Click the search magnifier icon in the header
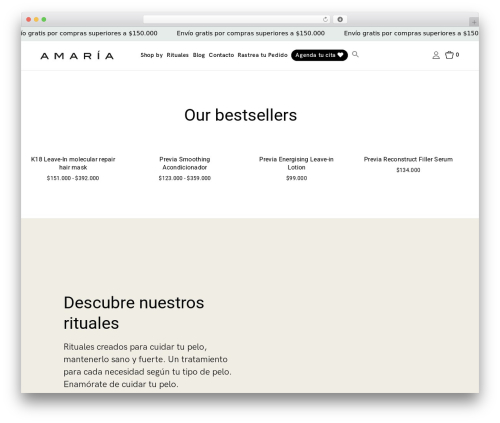This screenshot has width=500, height=423. tap(355, 54)
